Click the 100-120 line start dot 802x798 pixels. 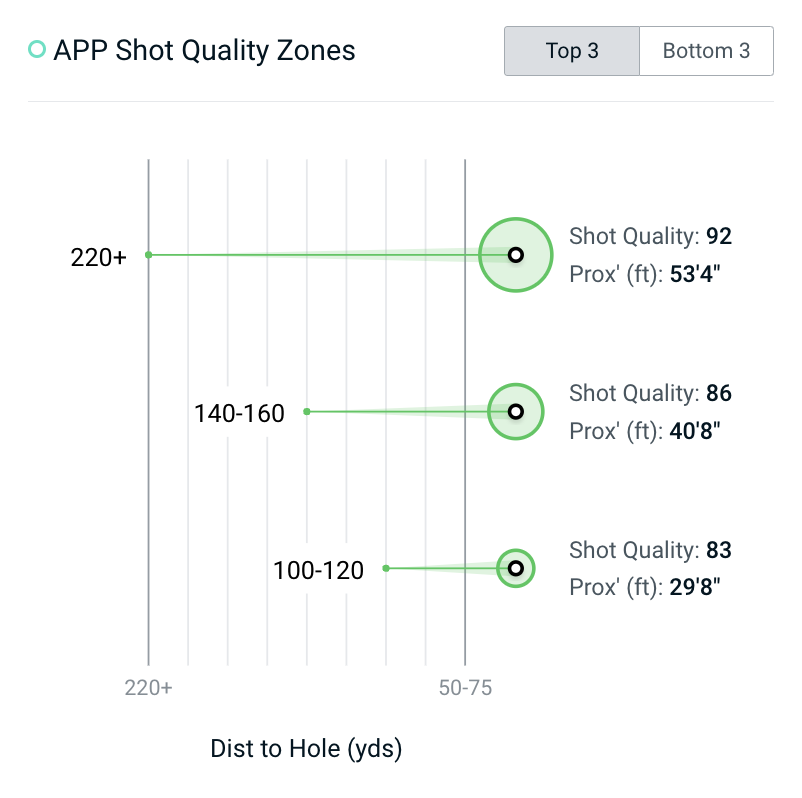point(386,568)
